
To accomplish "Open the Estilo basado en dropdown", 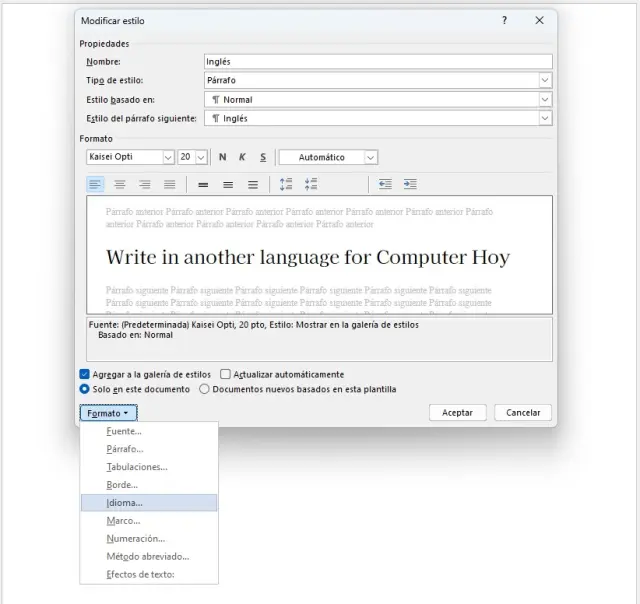I will click(x=545, y=100).
